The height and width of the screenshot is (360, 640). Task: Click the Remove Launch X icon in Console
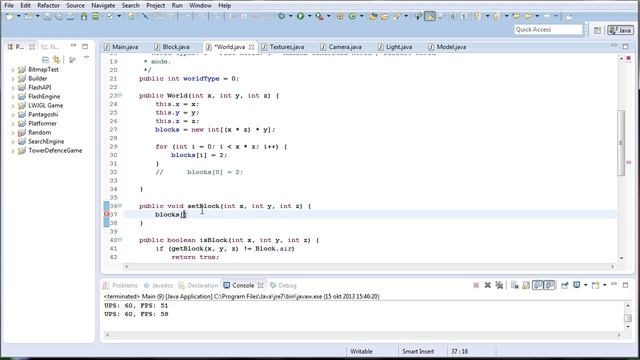pos(487,285)
